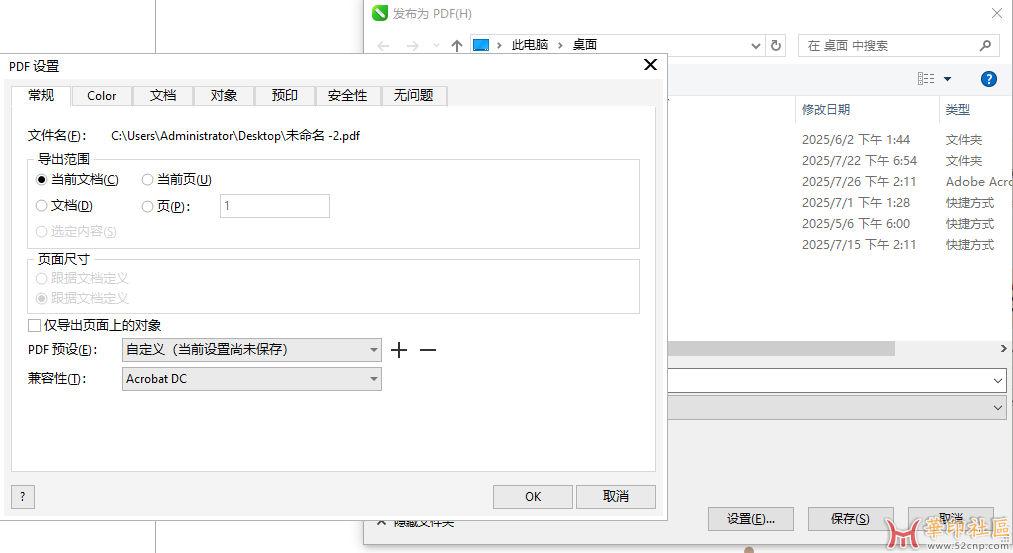Click the refresh icon beside the address bar
Screen dimensions: 1013x553
click(776, 45)
